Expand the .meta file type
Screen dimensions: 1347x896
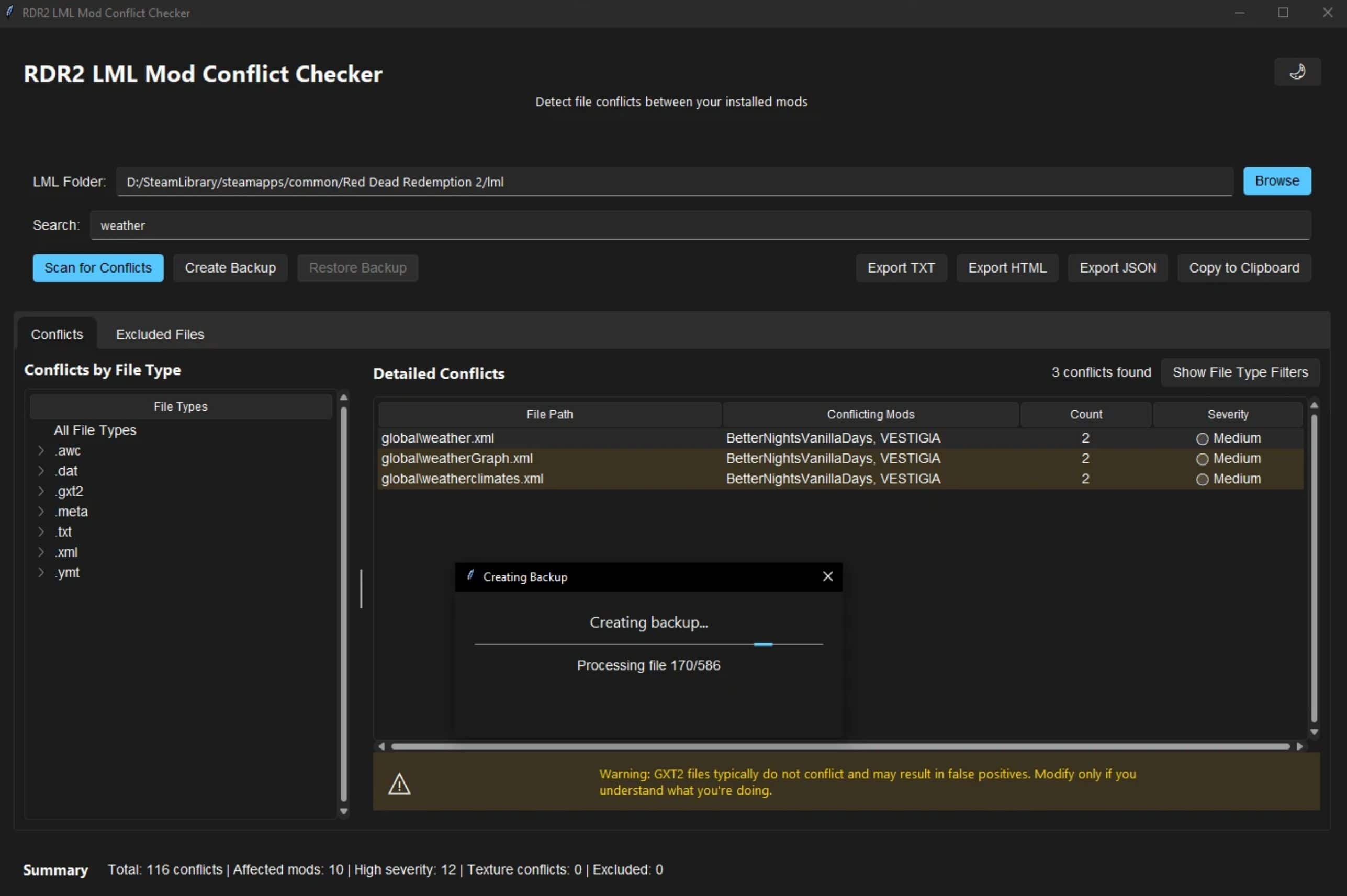[41, 511]
